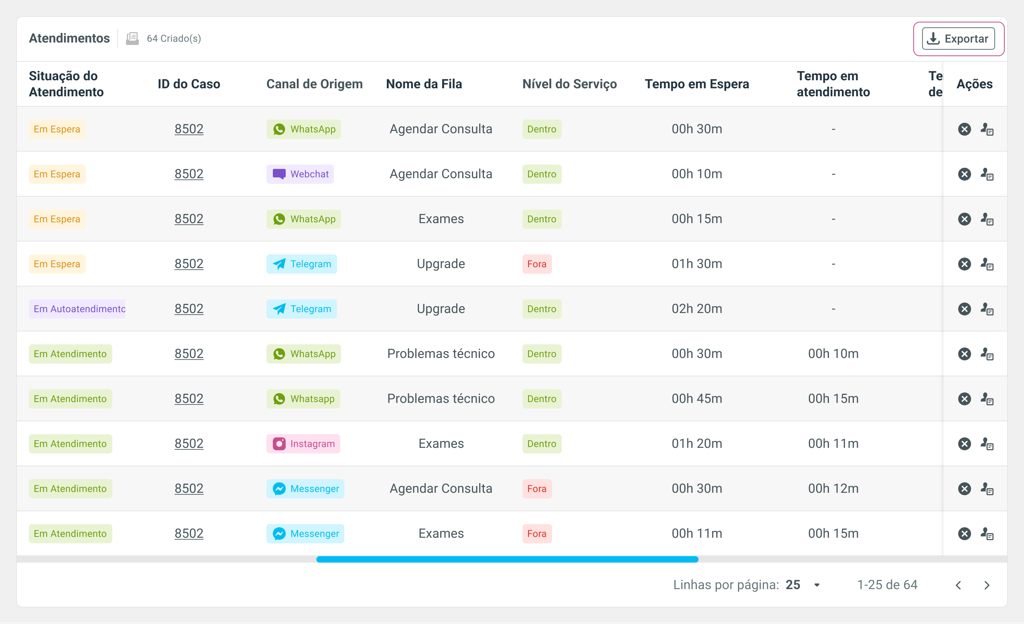Click the cancel (X) icon in the Webchat row
Screen dimensions: 1024x624
click(x=964, y=174)
